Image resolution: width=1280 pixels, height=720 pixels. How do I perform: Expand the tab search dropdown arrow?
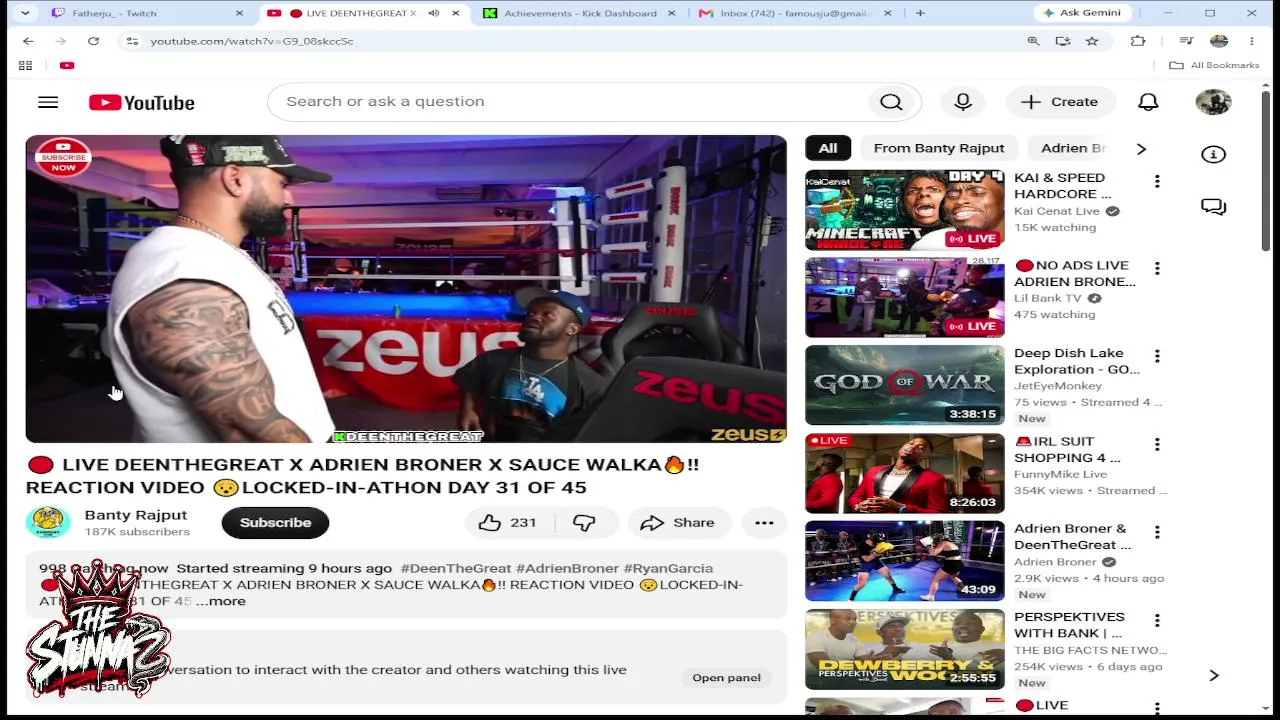click(x=25, y=13)
